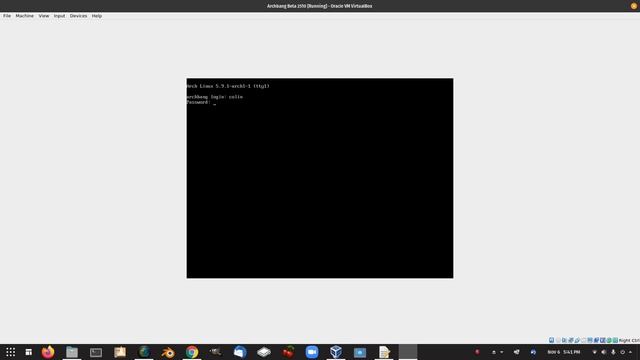This screenshot has height=360, width=640.
Task: Click inside the VM console screen
Action: point(320,178)
